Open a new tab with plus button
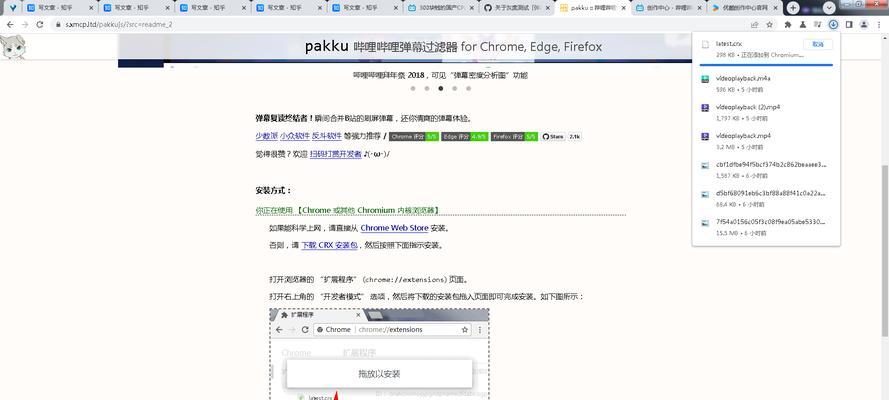Image resolution: width=889 pixels, height=400 pixels. (793, 8)
